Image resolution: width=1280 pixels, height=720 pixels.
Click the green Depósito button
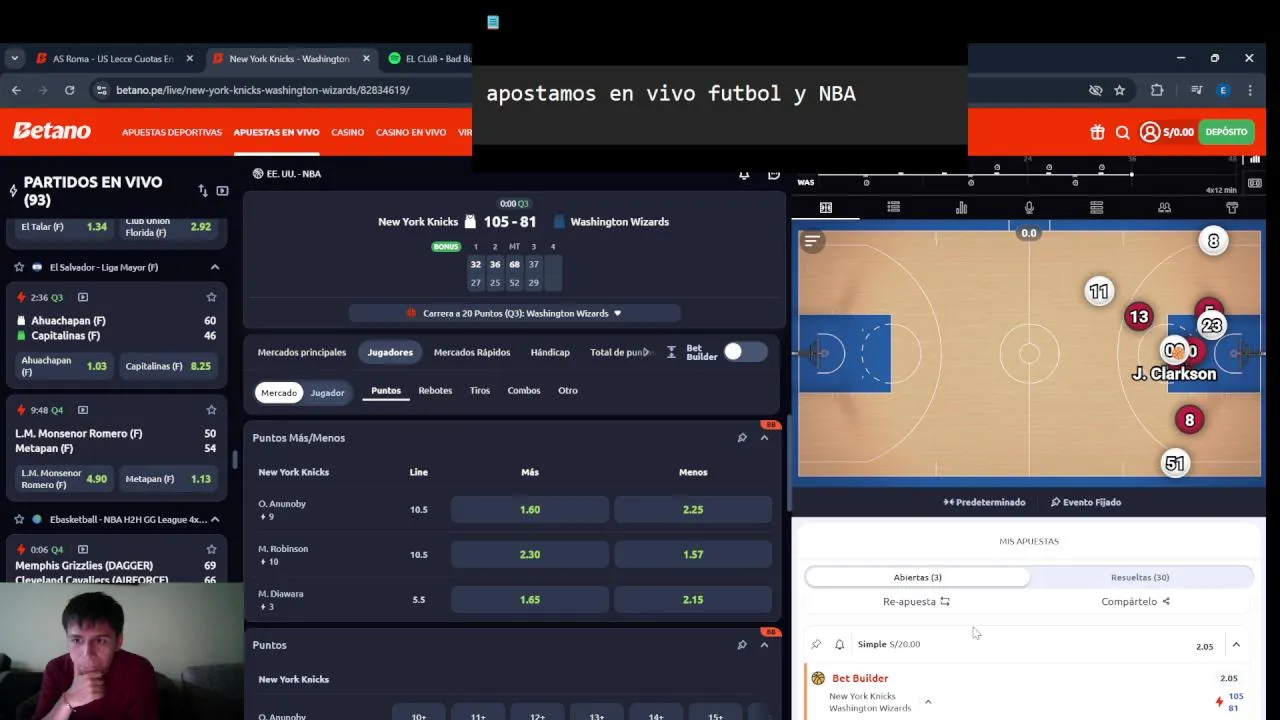click(x=1226, y=132)
